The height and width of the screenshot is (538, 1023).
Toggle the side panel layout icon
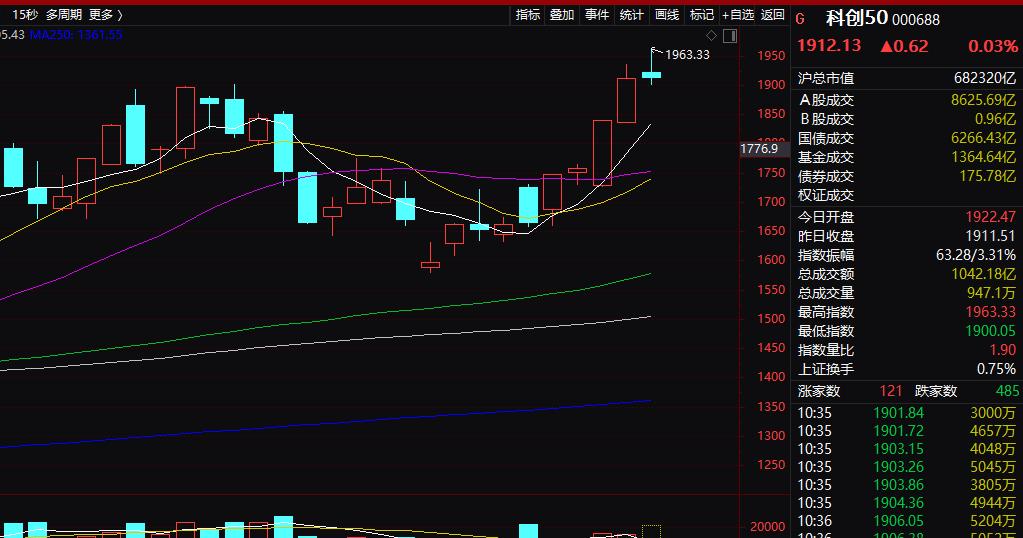point(730,35)
